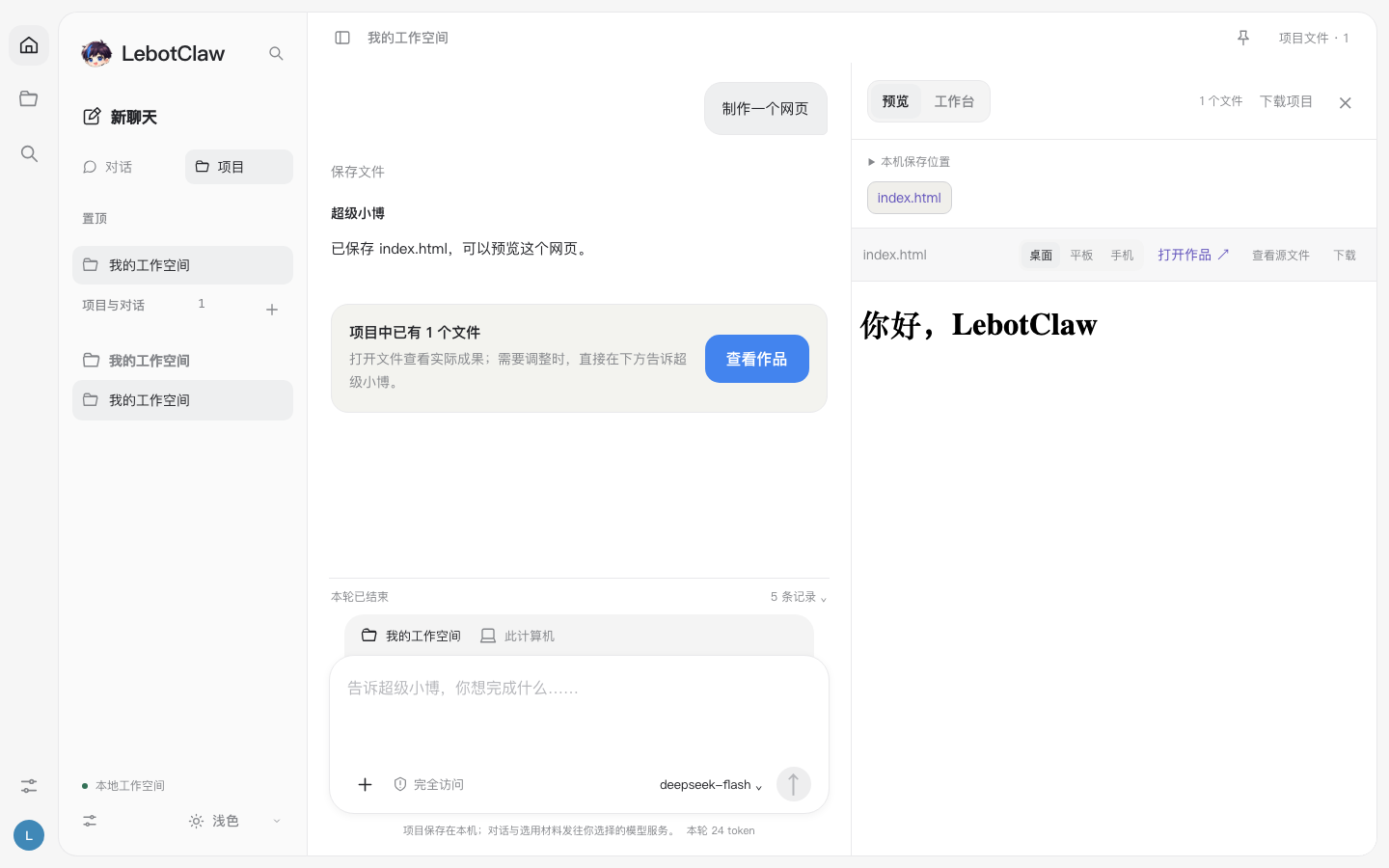Open the folder icon in left rail
1389x868 pixels.
click(29, 98)
